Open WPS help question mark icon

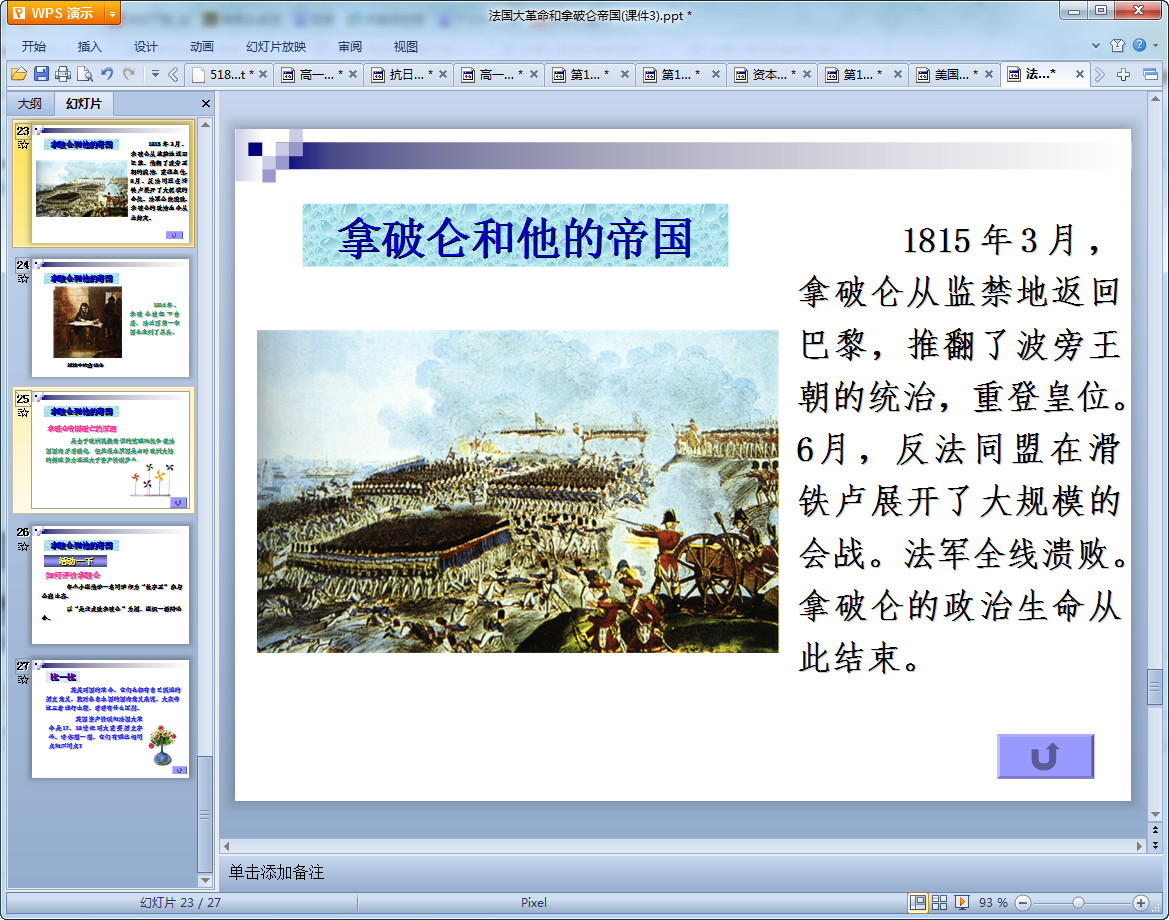(1139, 45)
